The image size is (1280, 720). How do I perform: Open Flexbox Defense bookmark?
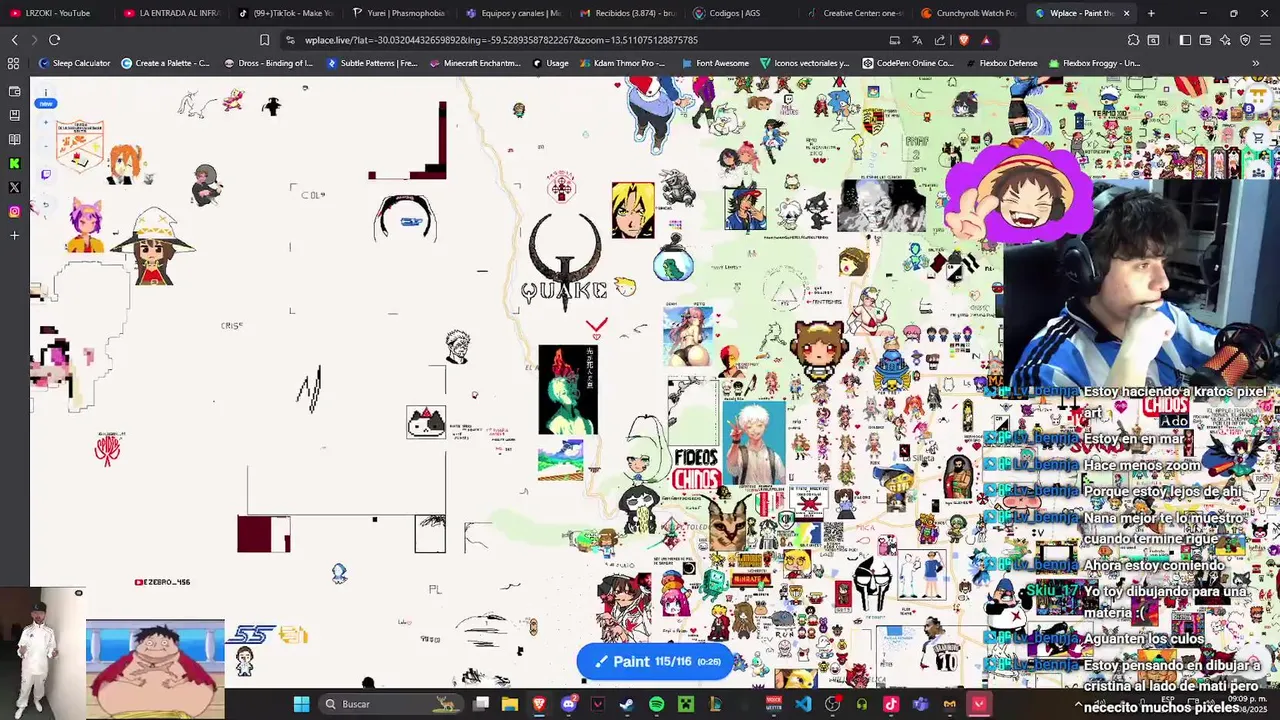pos(1001,63)
